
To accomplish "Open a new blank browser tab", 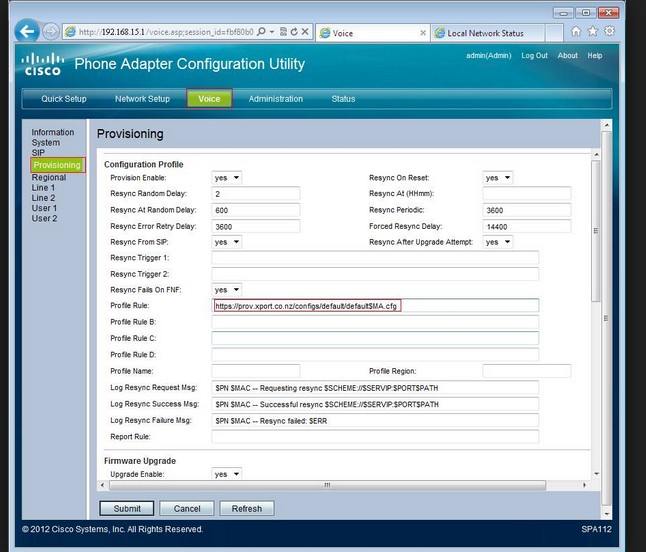I will [554, 33].
